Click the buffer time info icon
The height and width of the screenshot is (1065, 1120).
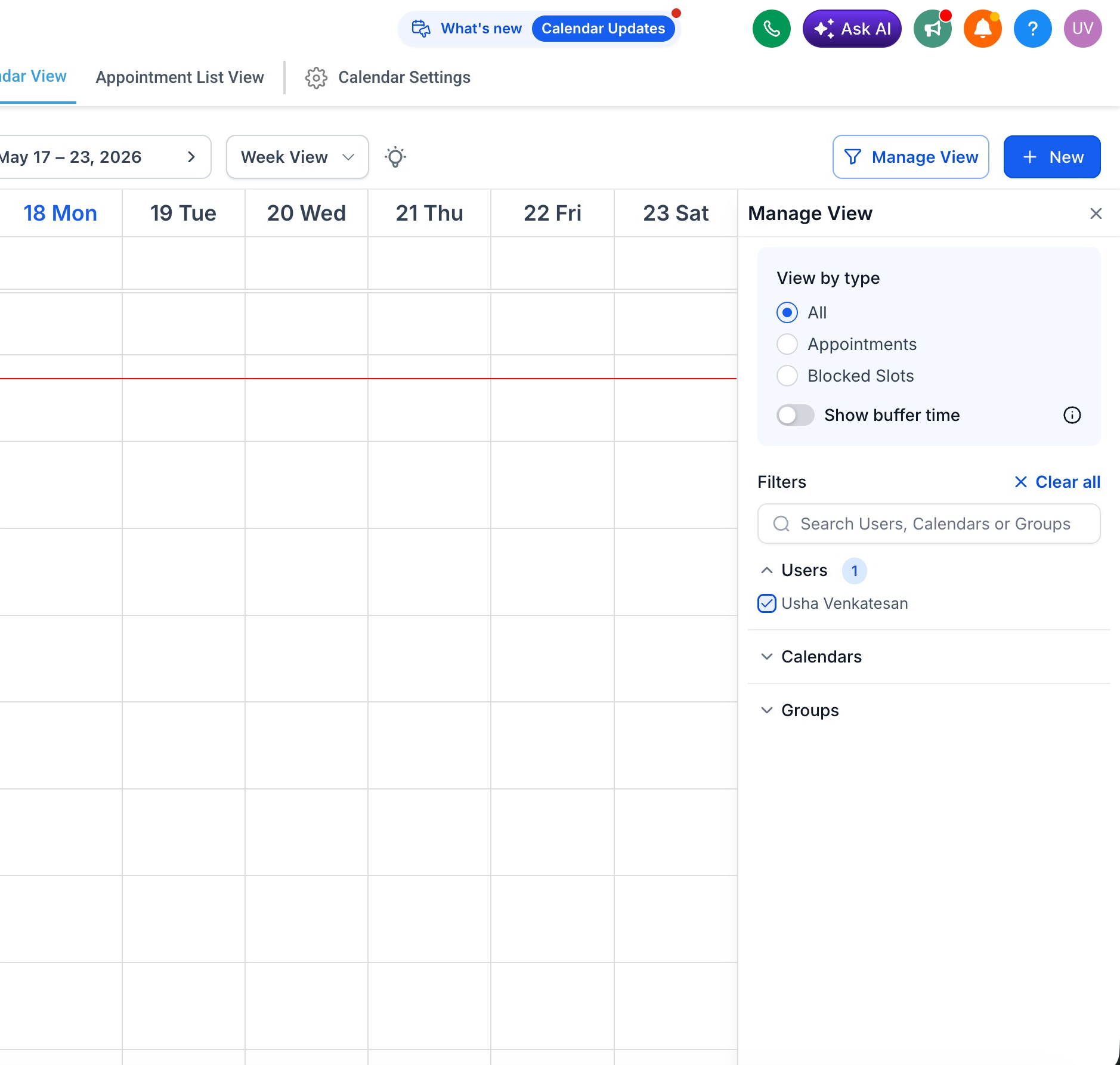[1072, 415]
